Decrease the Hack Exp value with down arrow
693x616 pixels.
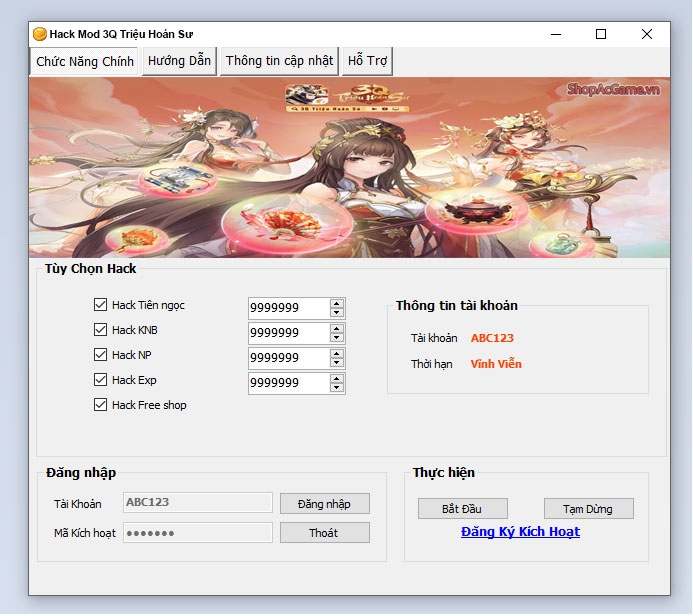(337, 388)
